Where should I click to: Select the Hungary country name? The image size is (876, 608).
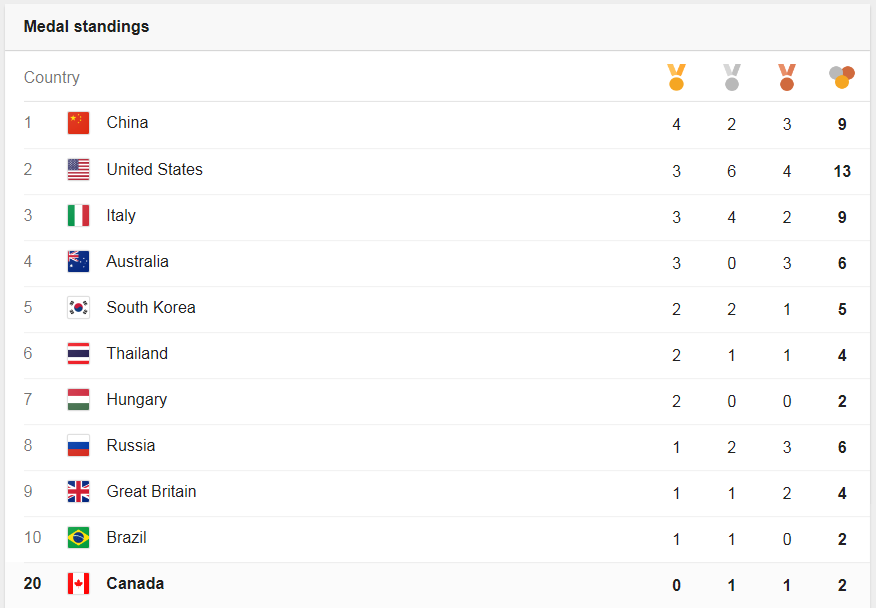tap(137, 400)
